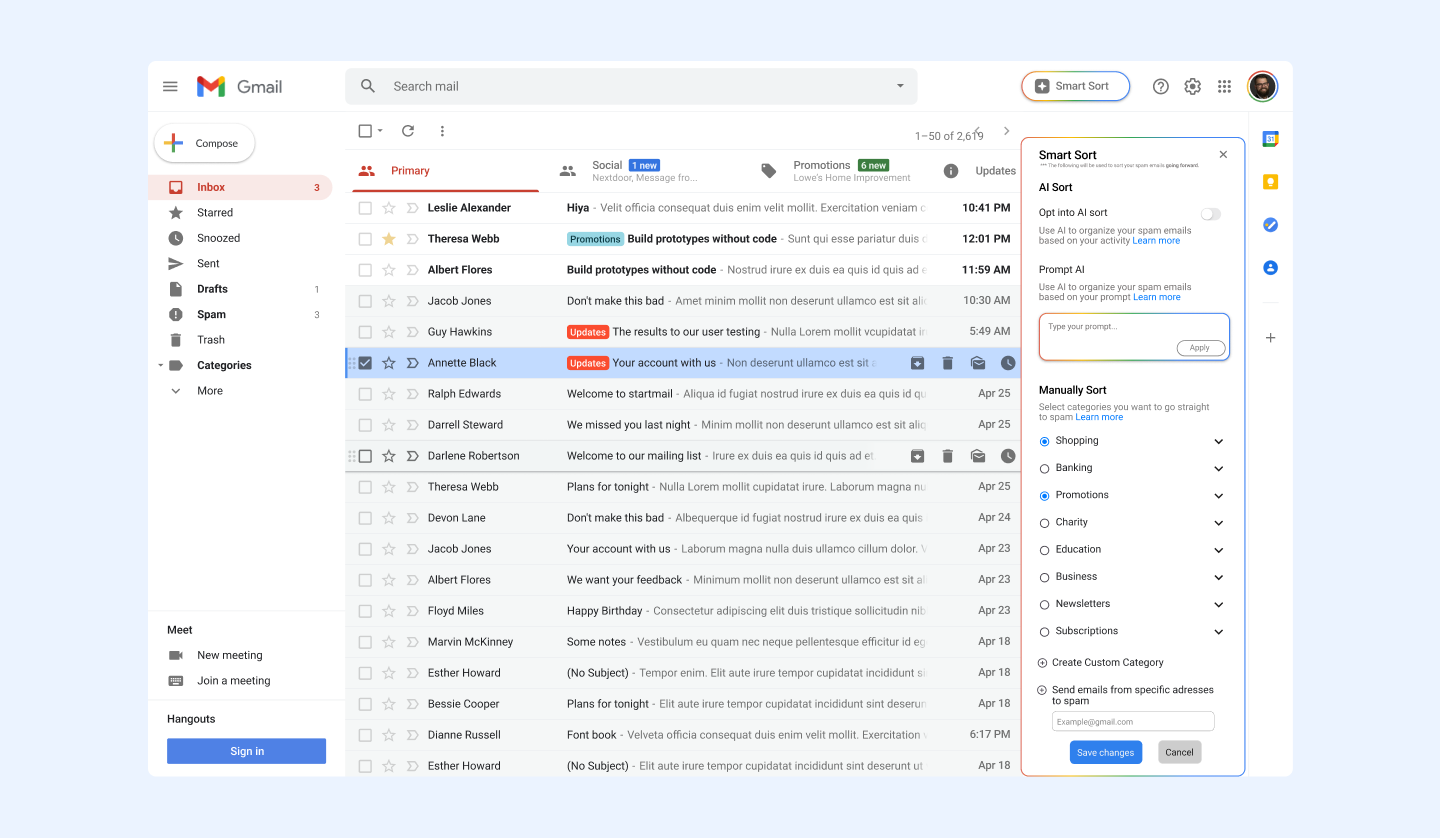Open Google Tasks in side panel
Viewport: 1440px width, 838px height.
coord(1270,225)
